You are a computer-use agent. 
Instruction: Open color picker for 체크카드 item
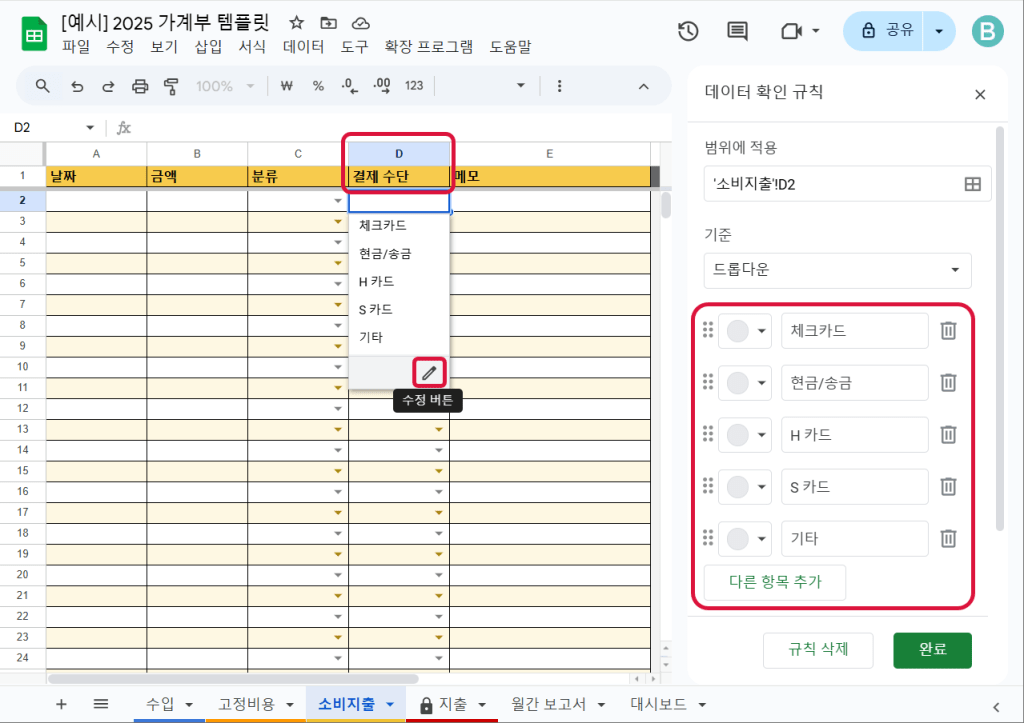coord(745,330)
